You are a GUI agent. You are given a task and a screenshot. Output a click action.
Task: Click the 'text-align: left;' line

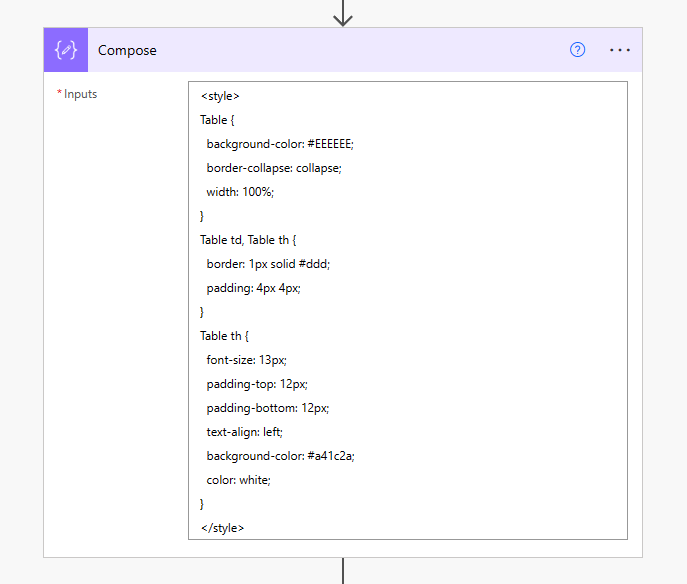[245, 432]
